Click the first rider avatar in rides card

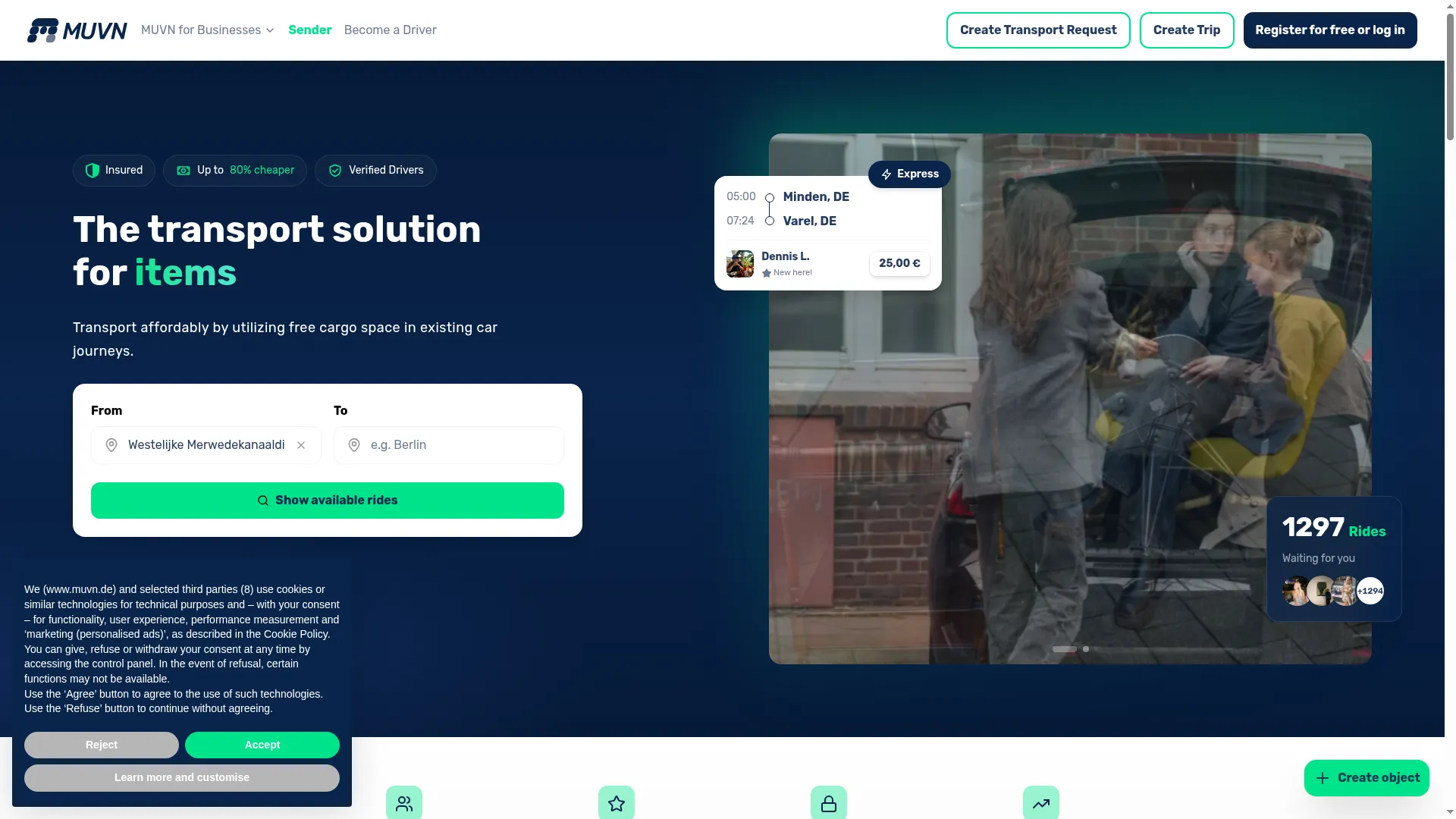pyautogui.click(x=1296, y=591)
